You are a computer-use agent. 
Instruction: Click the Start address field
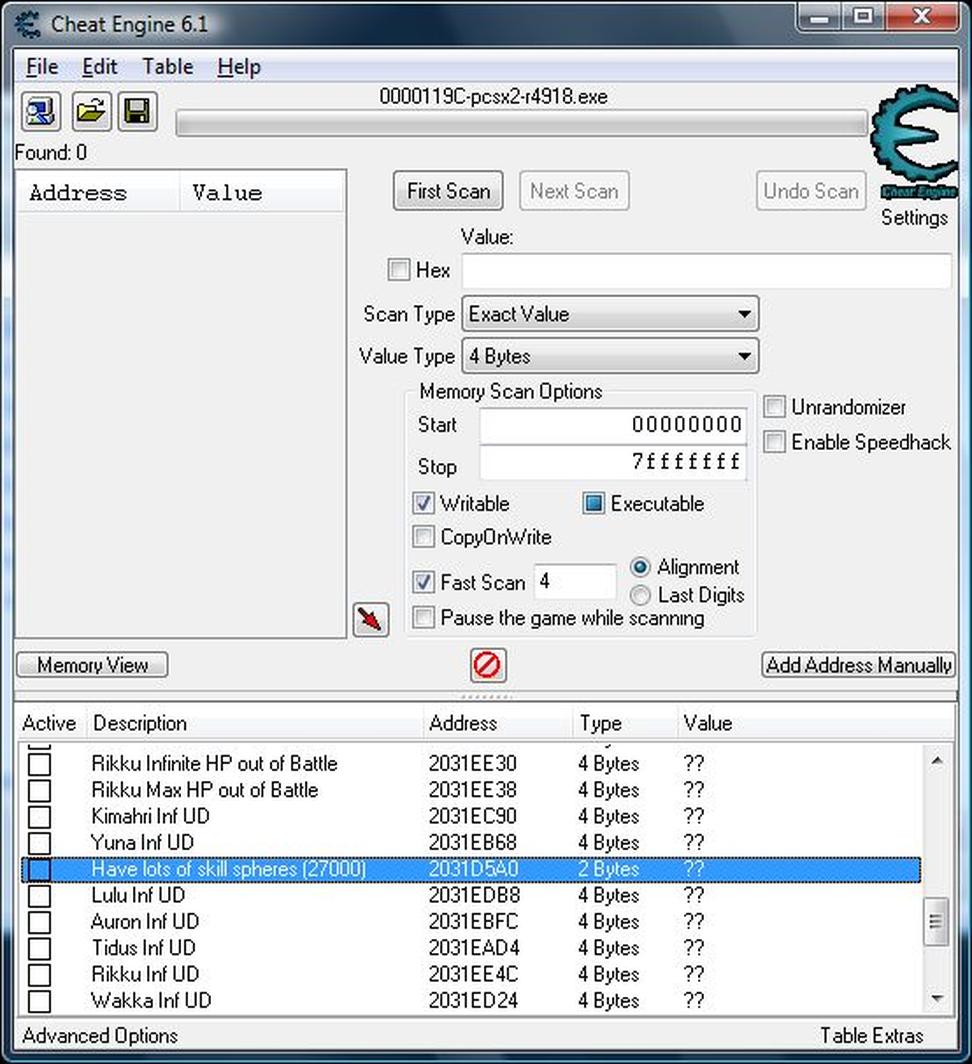tap(613, 425)
